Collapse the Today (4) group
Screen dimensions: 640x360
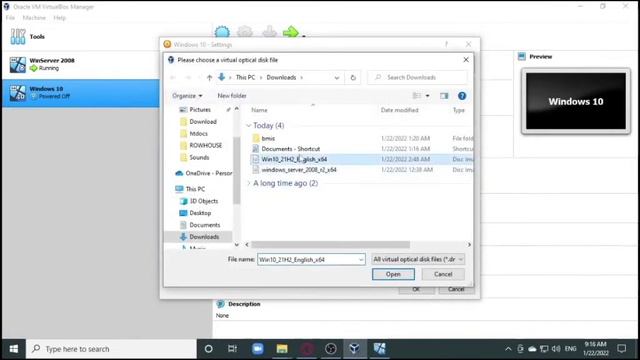tap(249, 126)
